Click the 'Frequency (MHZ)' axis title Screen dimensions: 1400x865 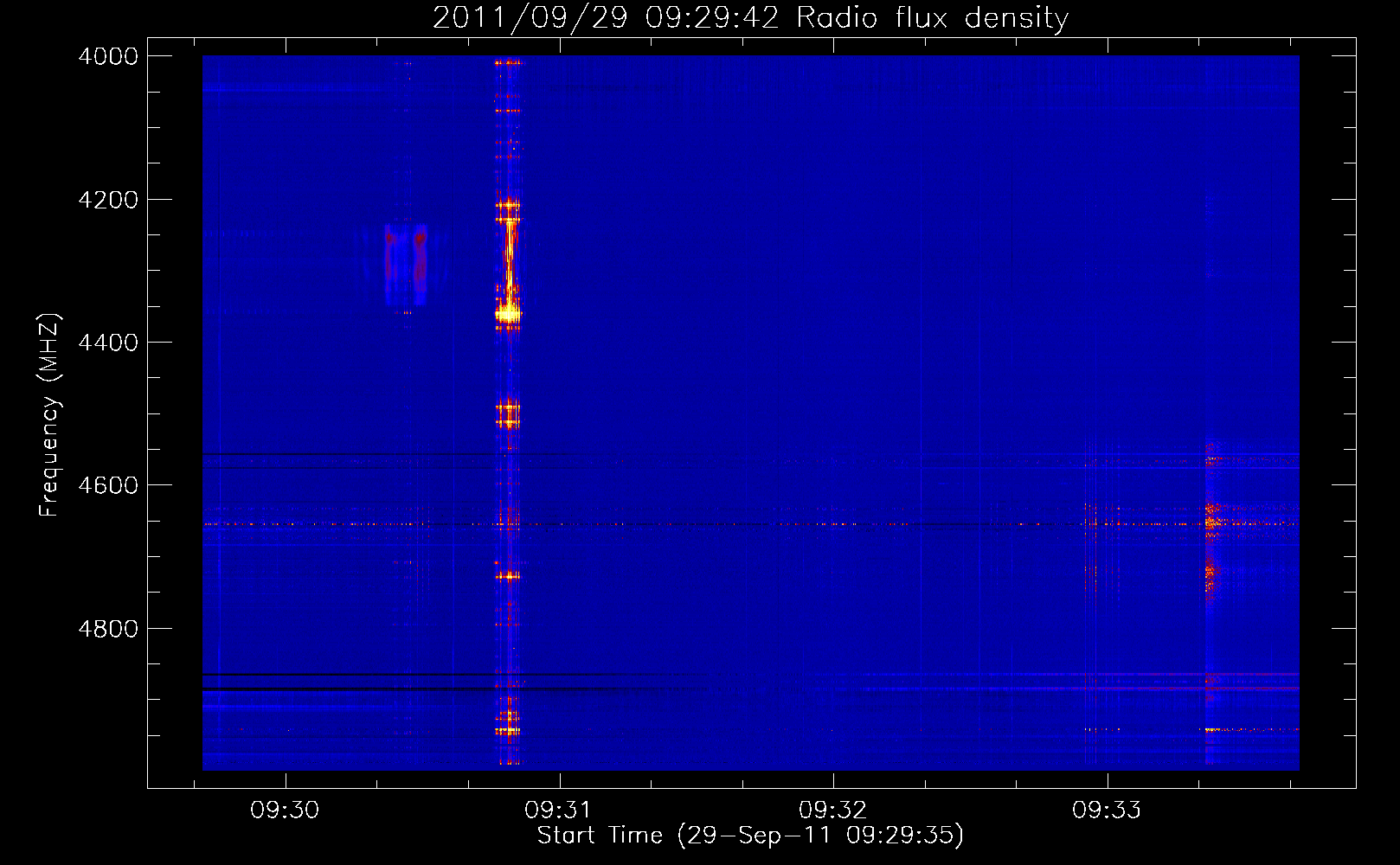click(x=50, y=414)
